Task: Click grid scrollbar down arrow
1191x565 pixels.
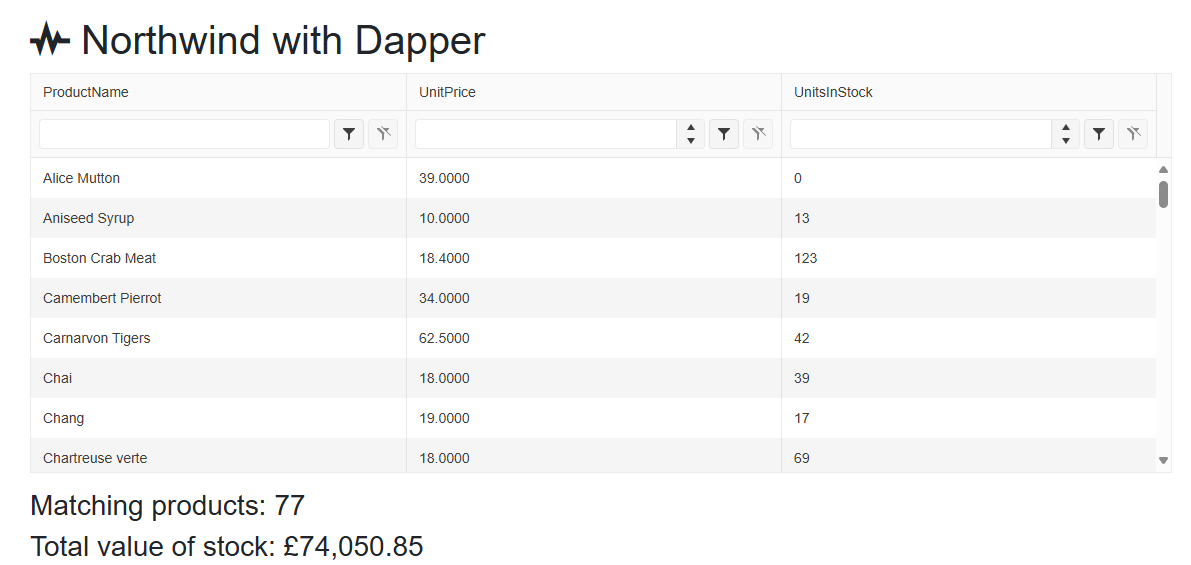Action: (1164, 460)
